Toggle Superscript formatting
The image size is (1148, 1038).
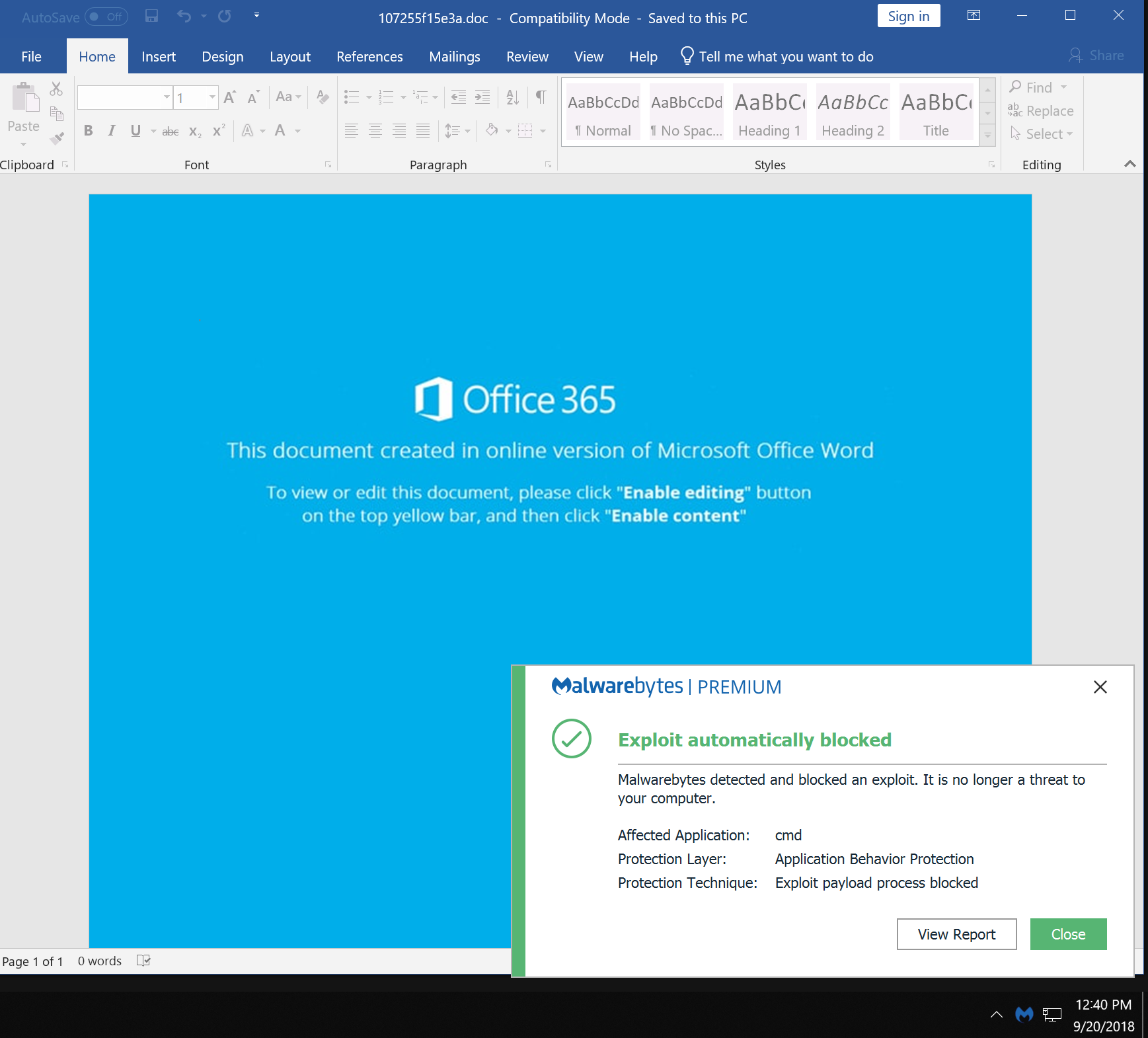219,131
